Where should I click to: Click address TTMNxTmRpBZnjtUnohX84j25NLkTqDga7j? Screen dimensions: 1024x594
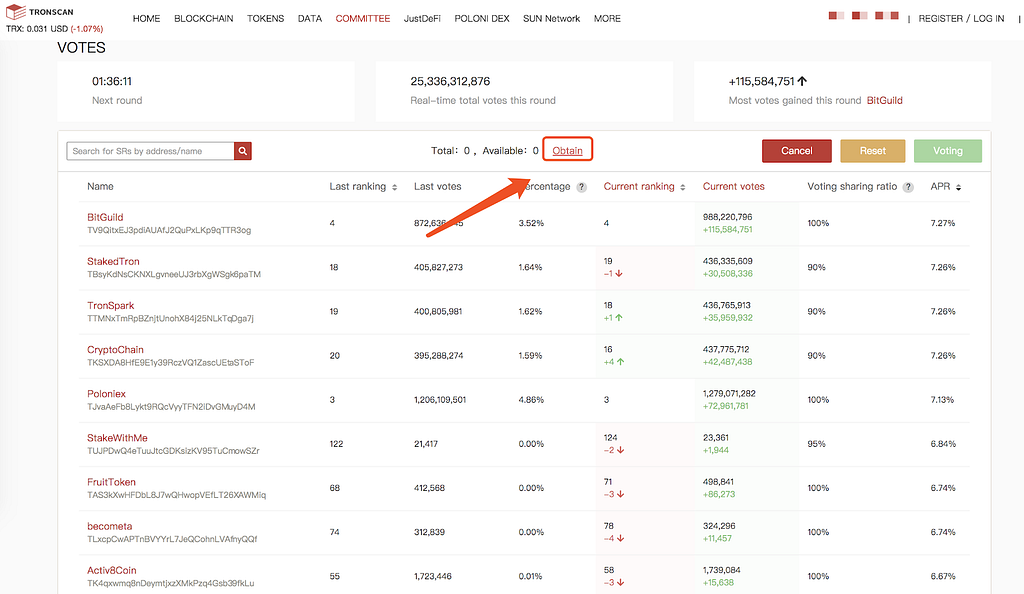(170, 319)
